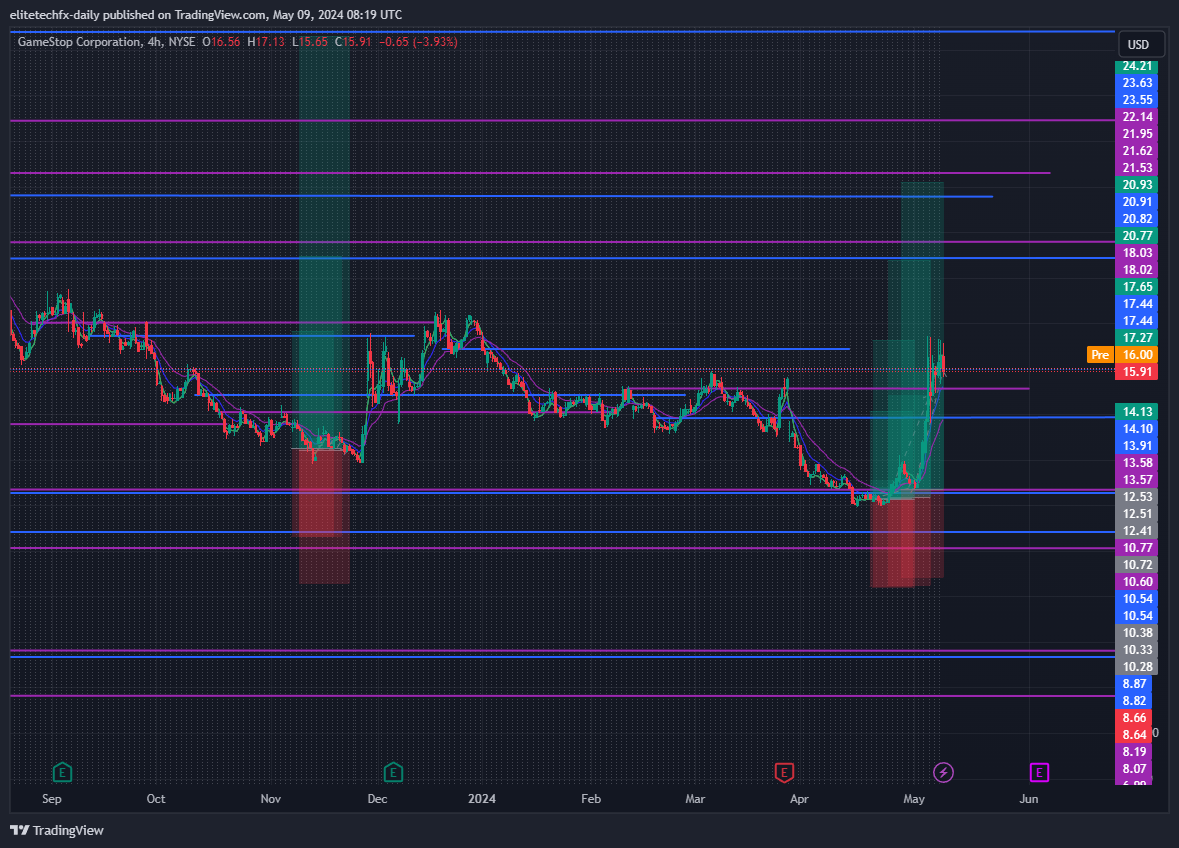Click the blue 12.41 price label

tap(1137, 531)
